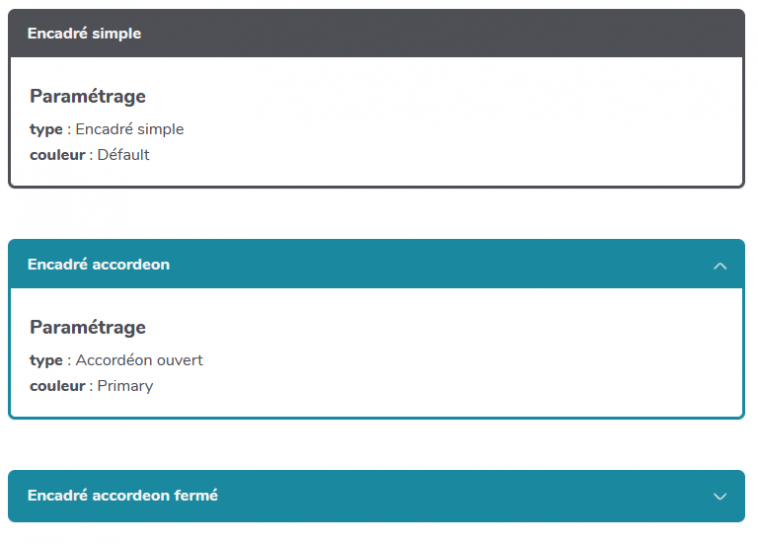Click the "Encadré accordeon fermé" header title
This screenshot has height=544, width=758.
(x=122, y=495)
